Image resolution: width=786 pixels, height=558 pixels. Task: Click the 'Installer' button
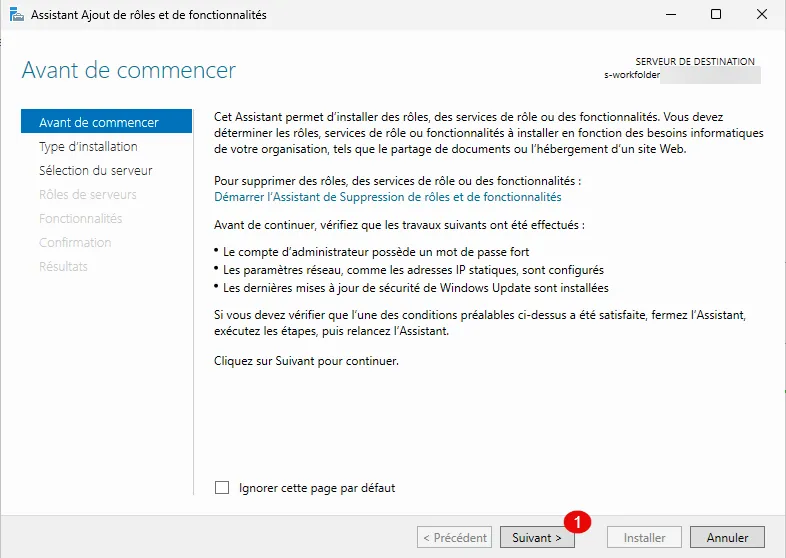[644, 537]
